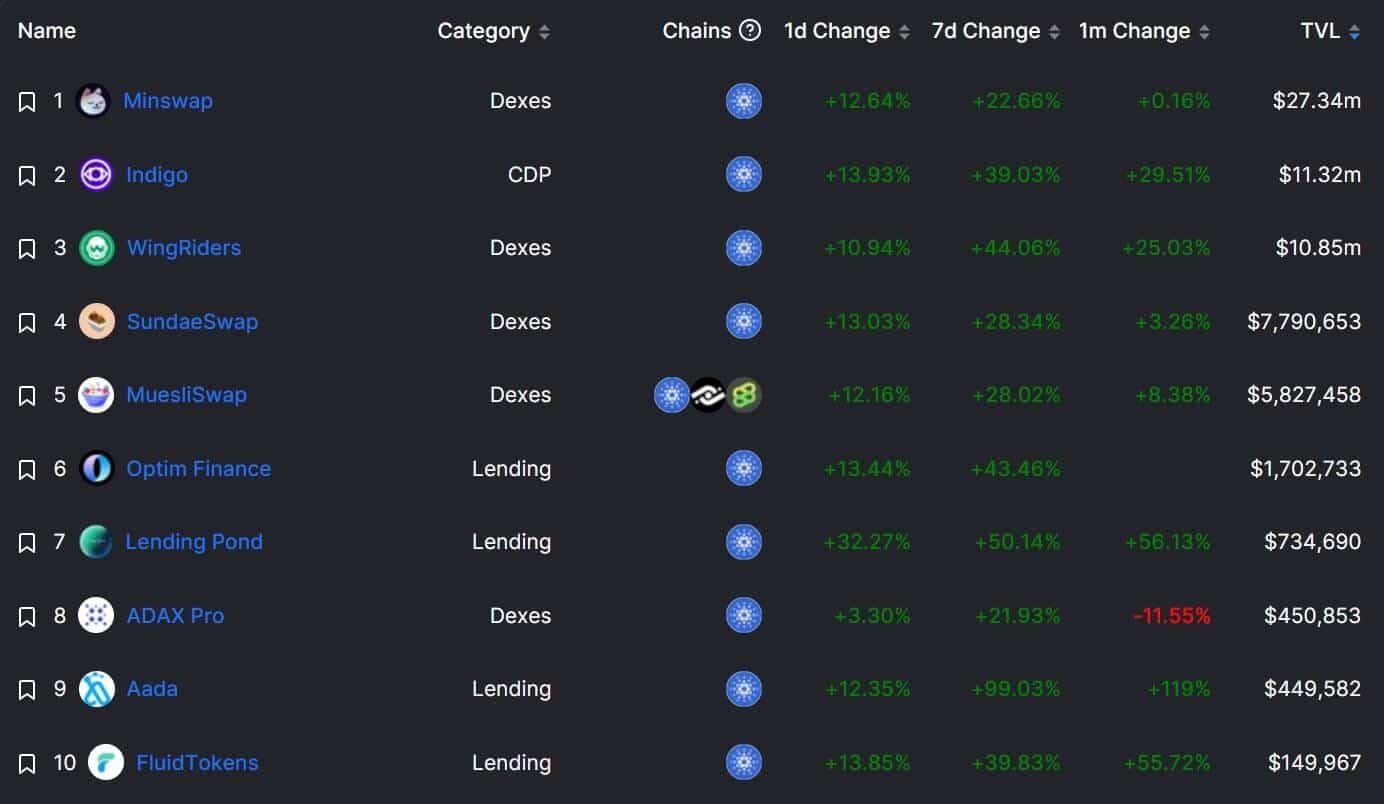Viewport: 1384px width, 804px height.
Task: Click the black middle chain icon for MuesliSwap
Action: (x=708, y=395)
